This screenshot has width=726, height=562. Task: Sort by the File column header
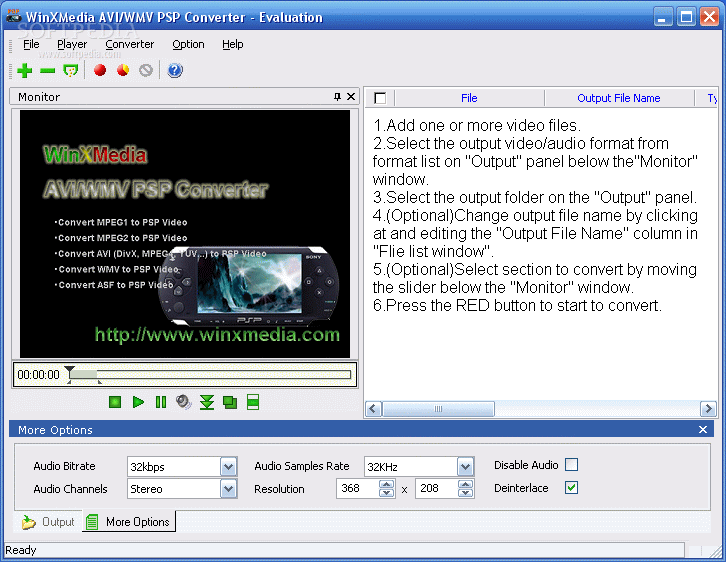coord(469,98)
